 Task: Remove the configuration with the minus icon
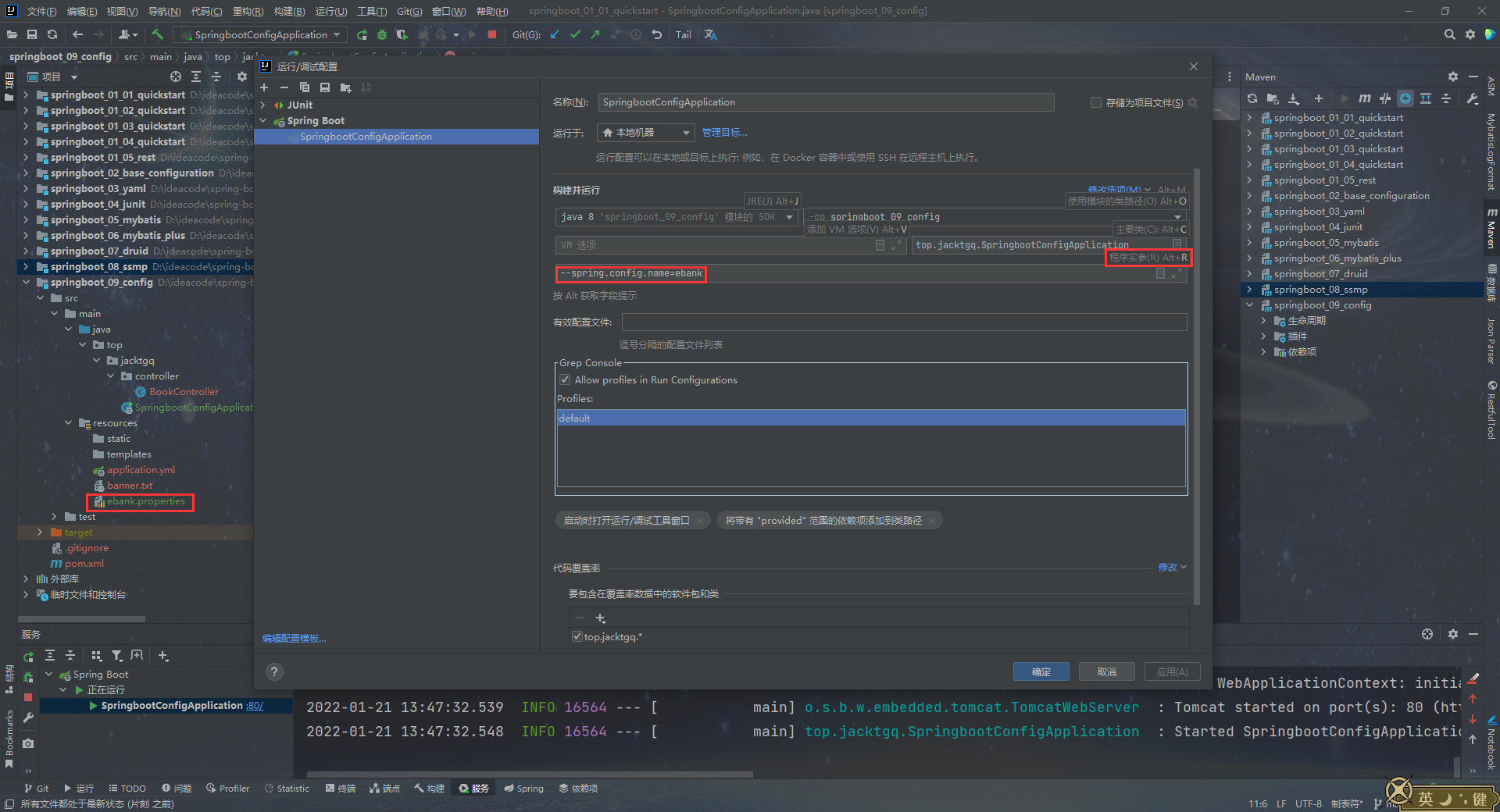[284, 87]
